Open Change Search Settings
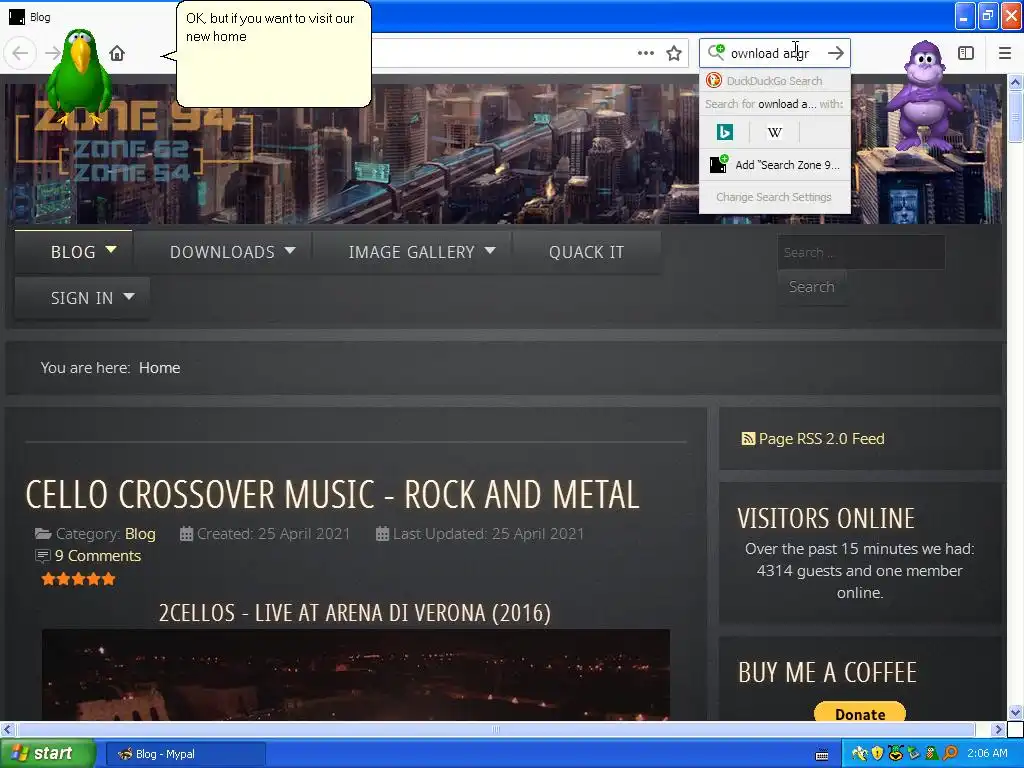The image size is (1024, 768). click(775, 197)
